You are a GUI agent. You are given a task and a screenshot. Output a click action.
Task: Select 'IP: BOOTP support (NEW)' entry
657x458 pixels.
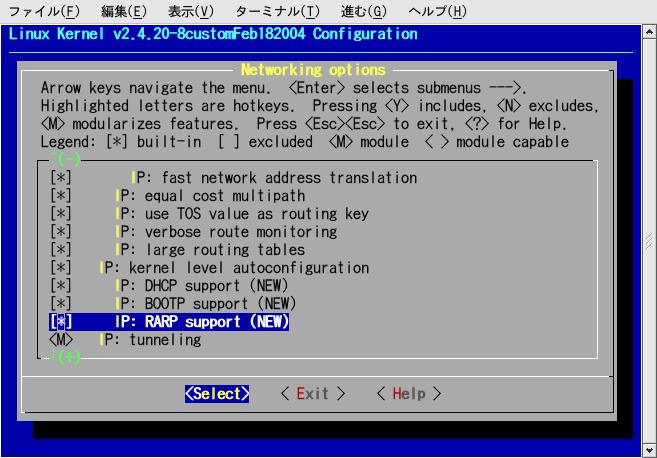click(206, 304)
